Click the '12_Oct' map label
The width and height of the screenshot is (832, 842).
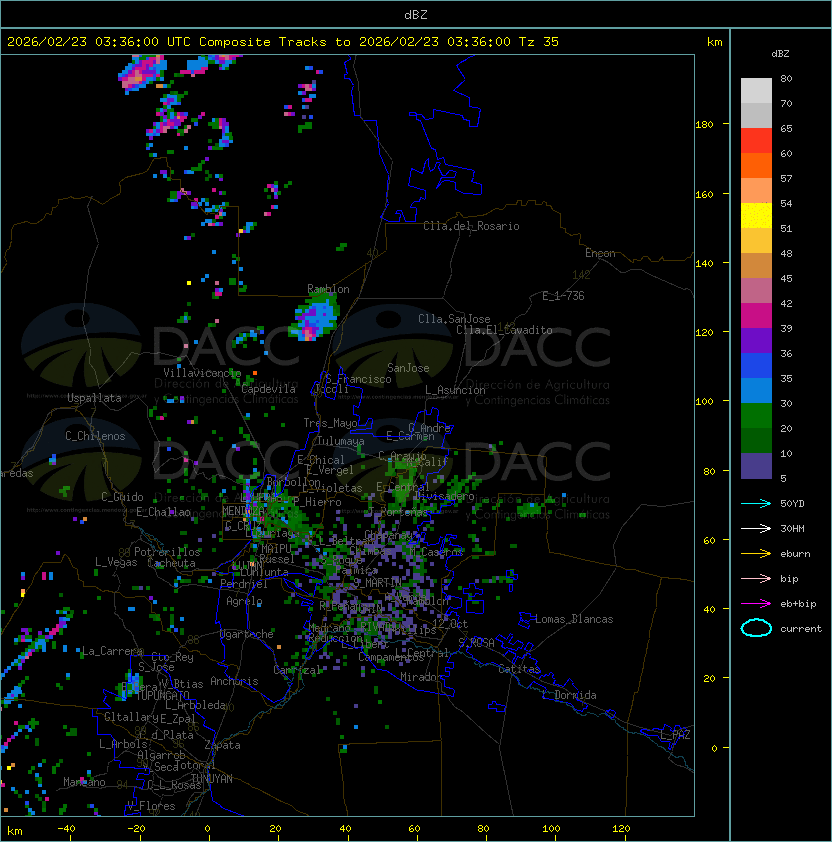(x=450, y=624)
